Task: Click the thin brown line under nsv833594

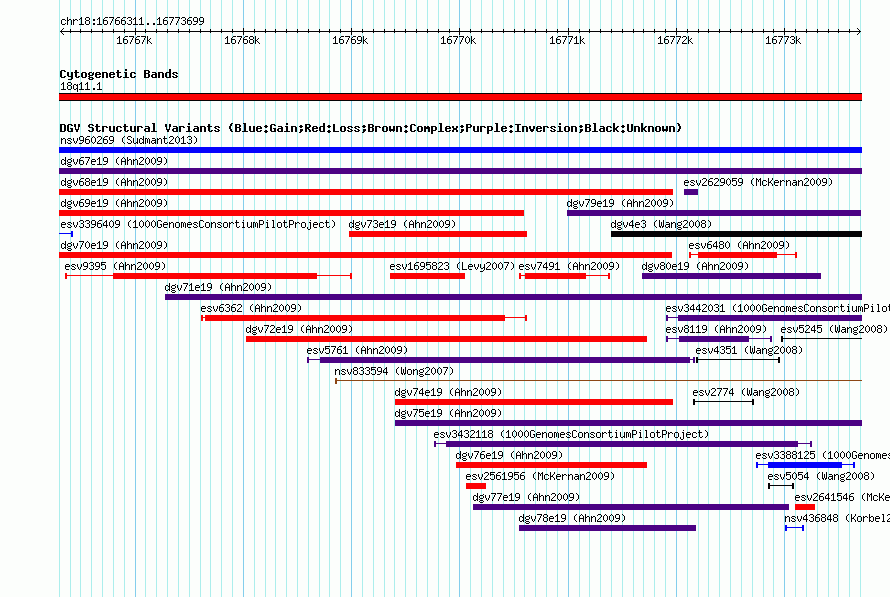Action: pyautogui.click(x=599, y=381)
